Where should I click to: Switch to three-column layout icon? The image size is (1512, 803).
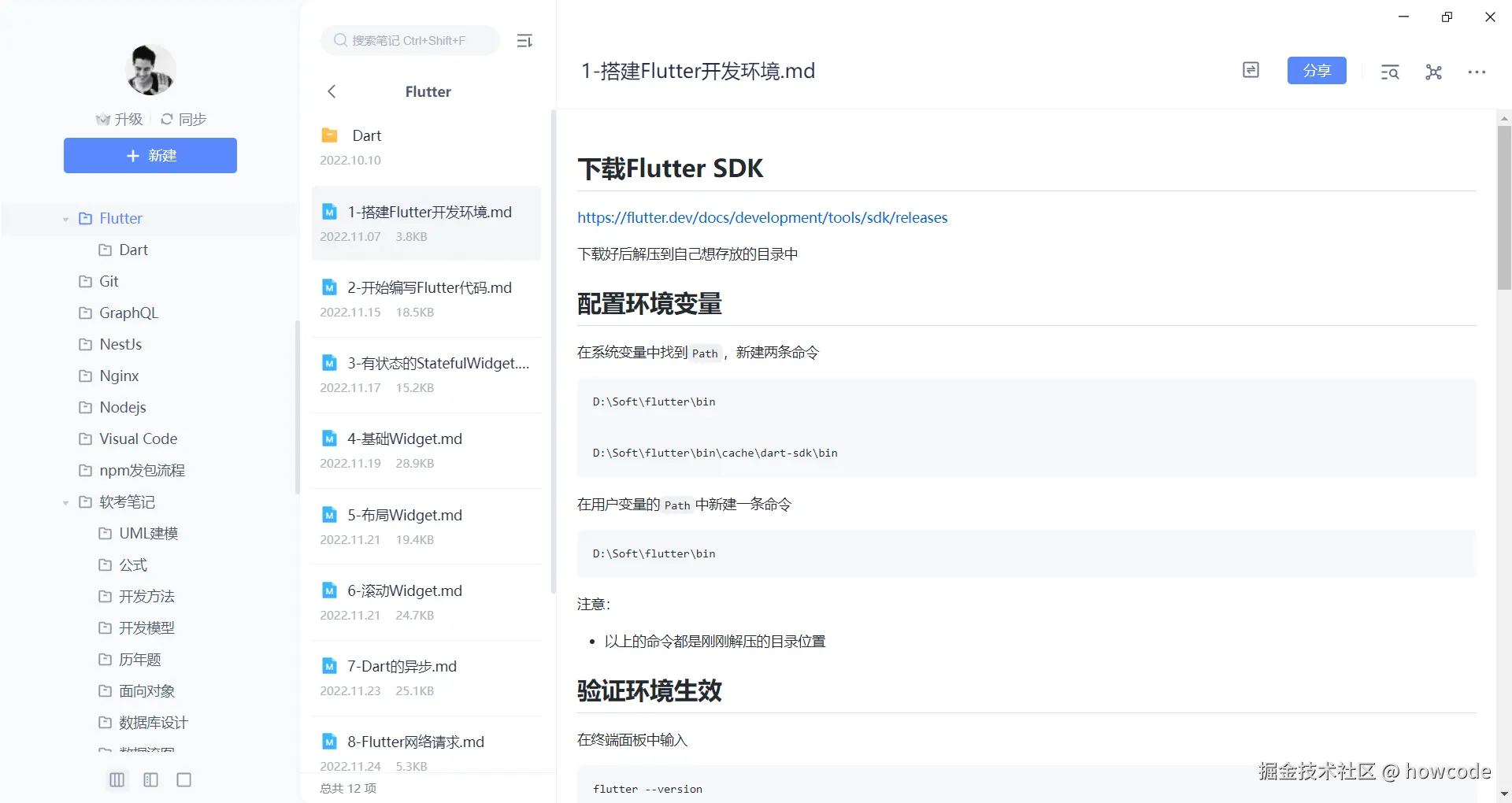(x=117, y=779)
